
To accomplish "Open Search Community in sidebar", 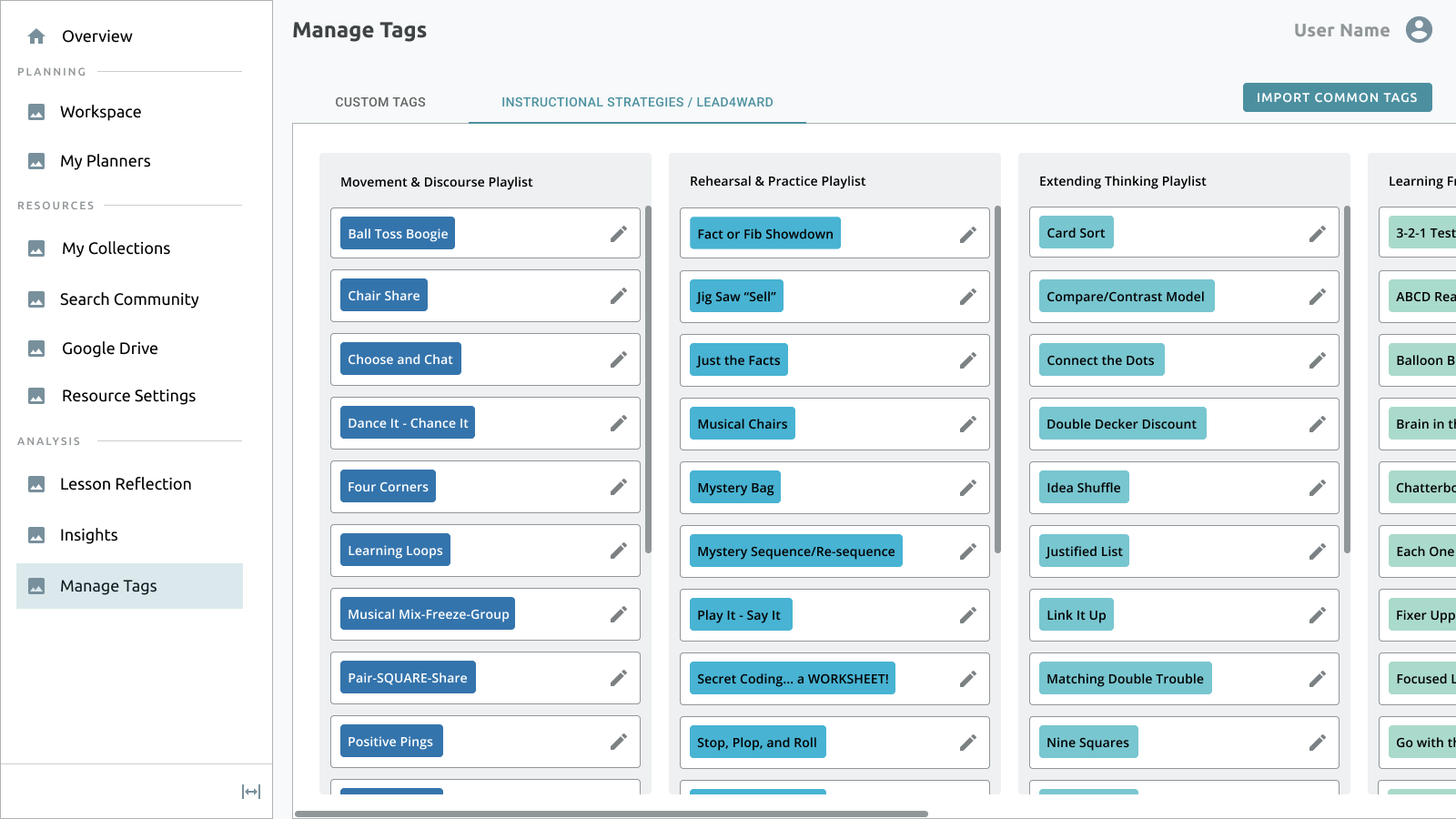I will coord(129,299).
